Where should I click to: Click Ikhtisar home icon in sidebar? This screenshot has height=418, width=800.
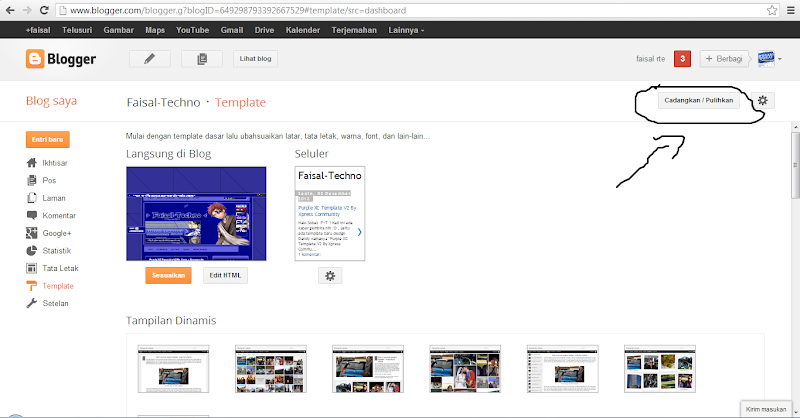32,163
